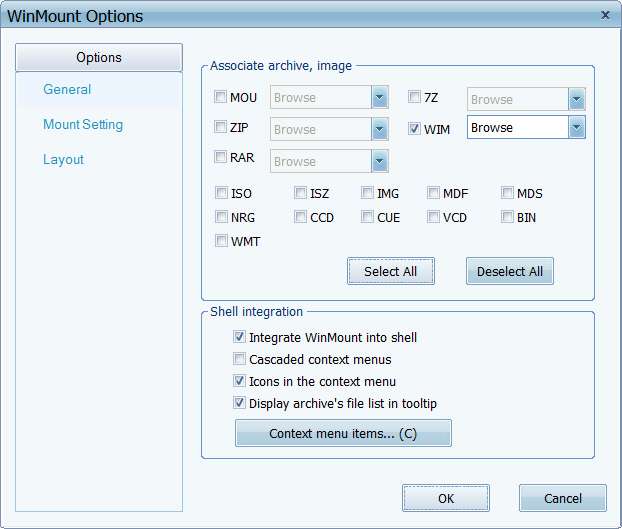The width and height of the screenshot is (622, 529).
Task: Enable the MDF image checkbox
Action: coord(433,193)
